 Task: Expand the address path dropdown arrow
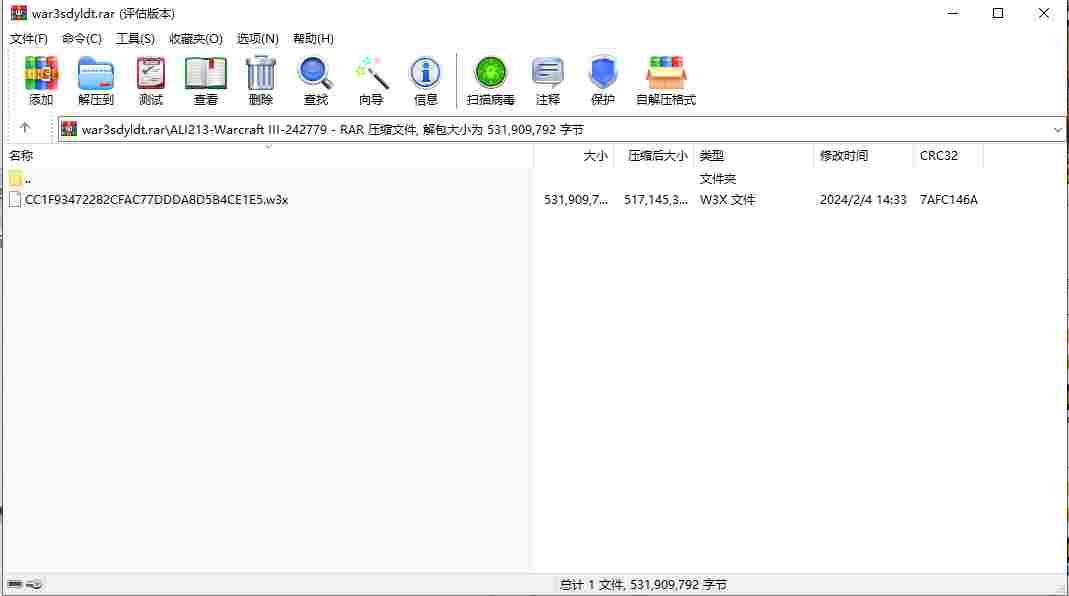(x=1057, y=130)
